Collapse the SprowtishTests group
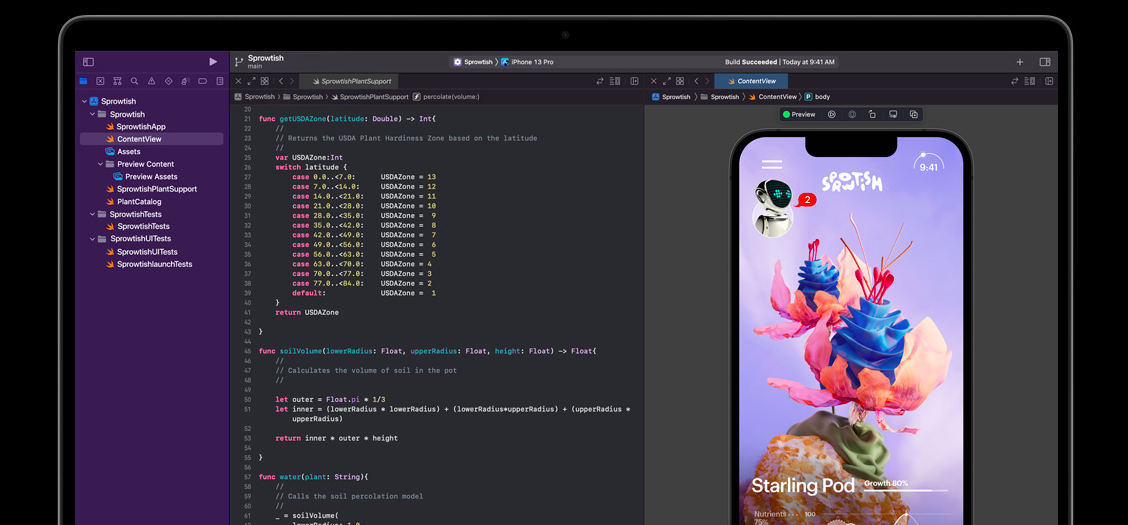 coord(92,214)
